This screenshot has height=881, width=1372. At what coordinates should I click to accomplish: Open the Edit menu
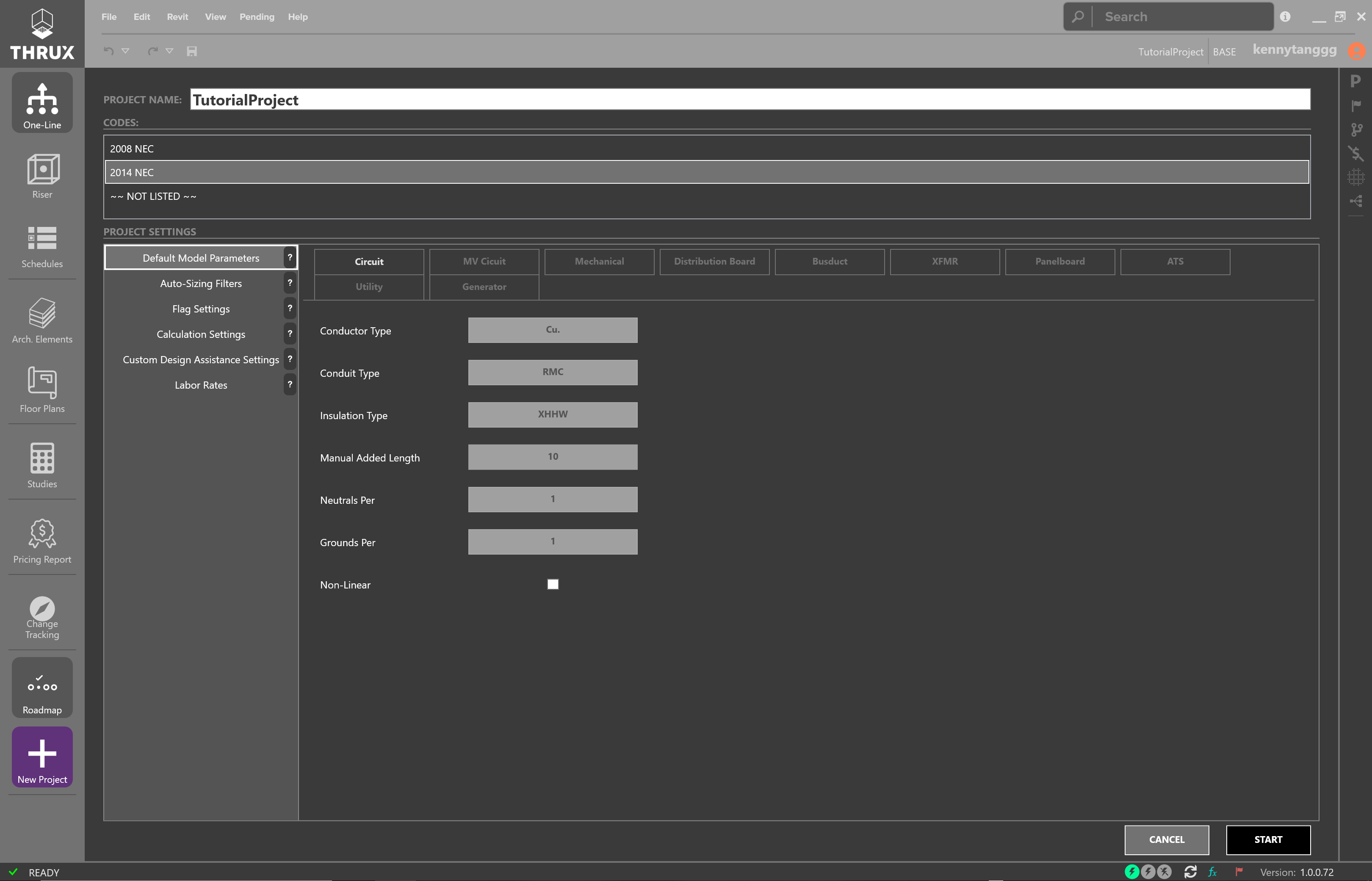pyautogui.click(x=142, y=17)
